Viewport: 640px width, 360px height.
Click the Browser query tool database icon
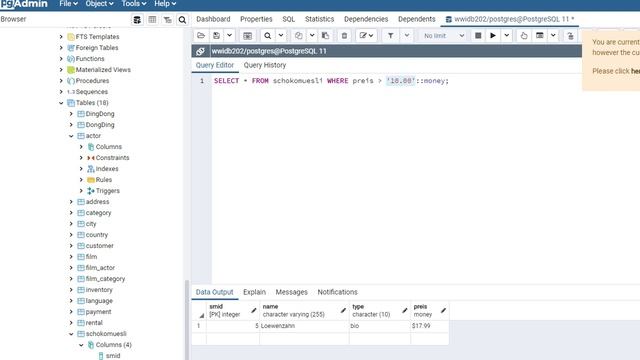click(137, 20)
